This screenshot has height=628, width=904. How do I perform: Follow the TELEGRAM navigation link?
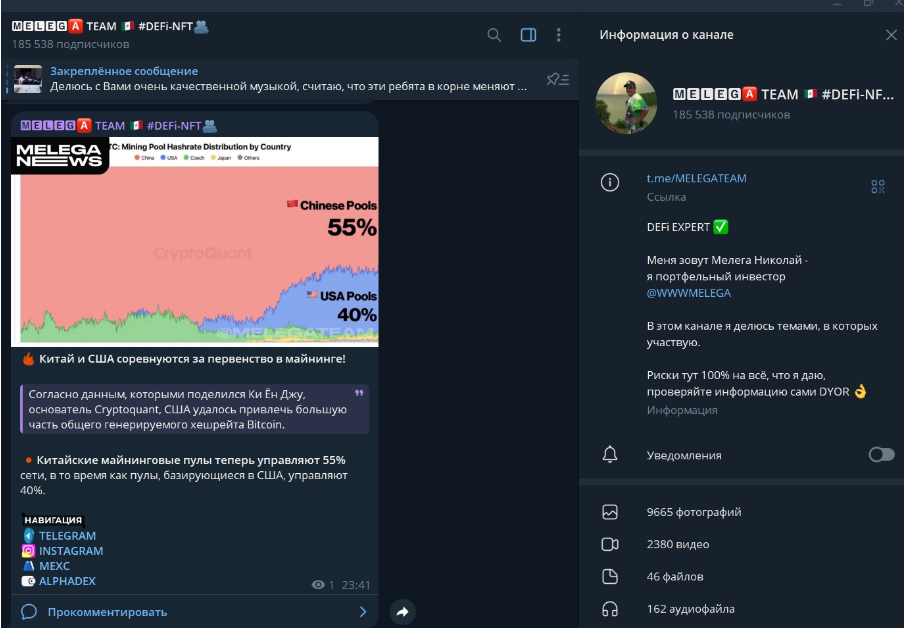[x=67, y=536]
